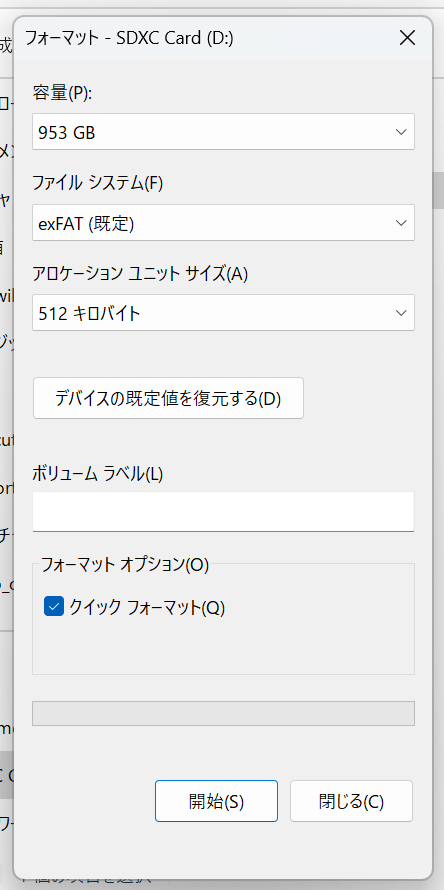Image resolution: width=444 pixels, height=890 pixels.
Task: Close the format dialog with the X icon
Action: pos(408,38)
